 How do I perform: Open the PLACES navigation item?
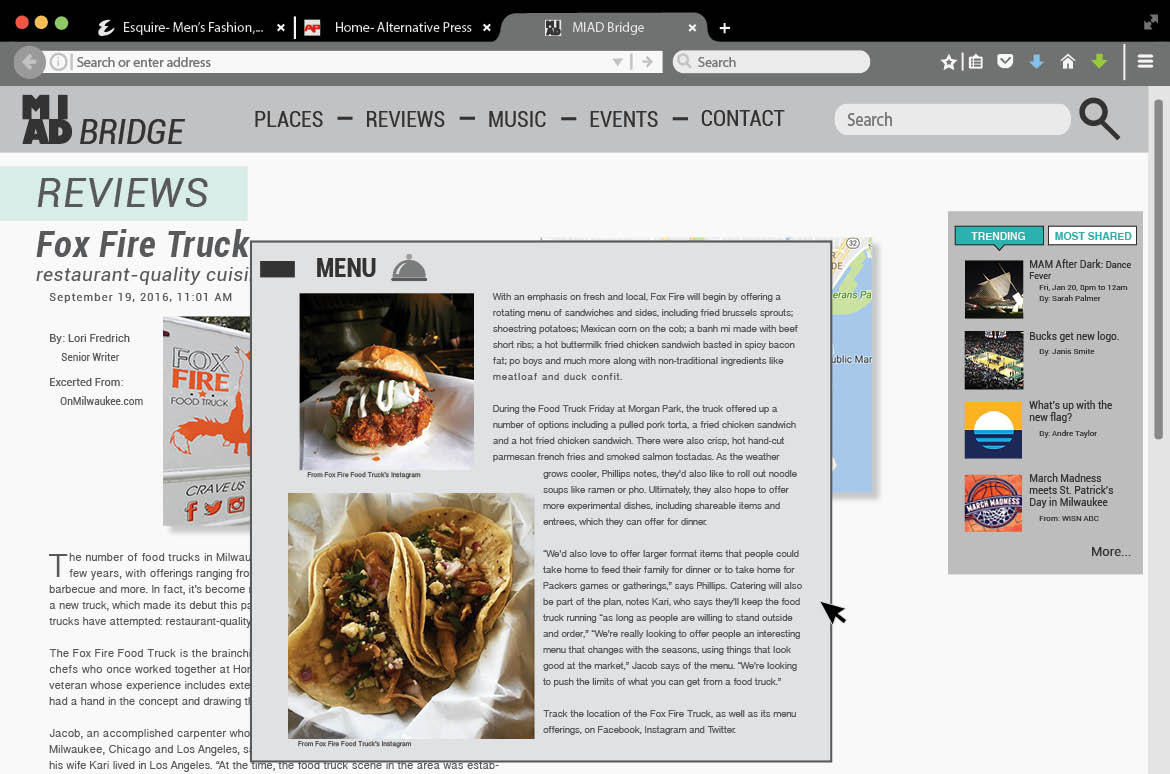(288, 119)
